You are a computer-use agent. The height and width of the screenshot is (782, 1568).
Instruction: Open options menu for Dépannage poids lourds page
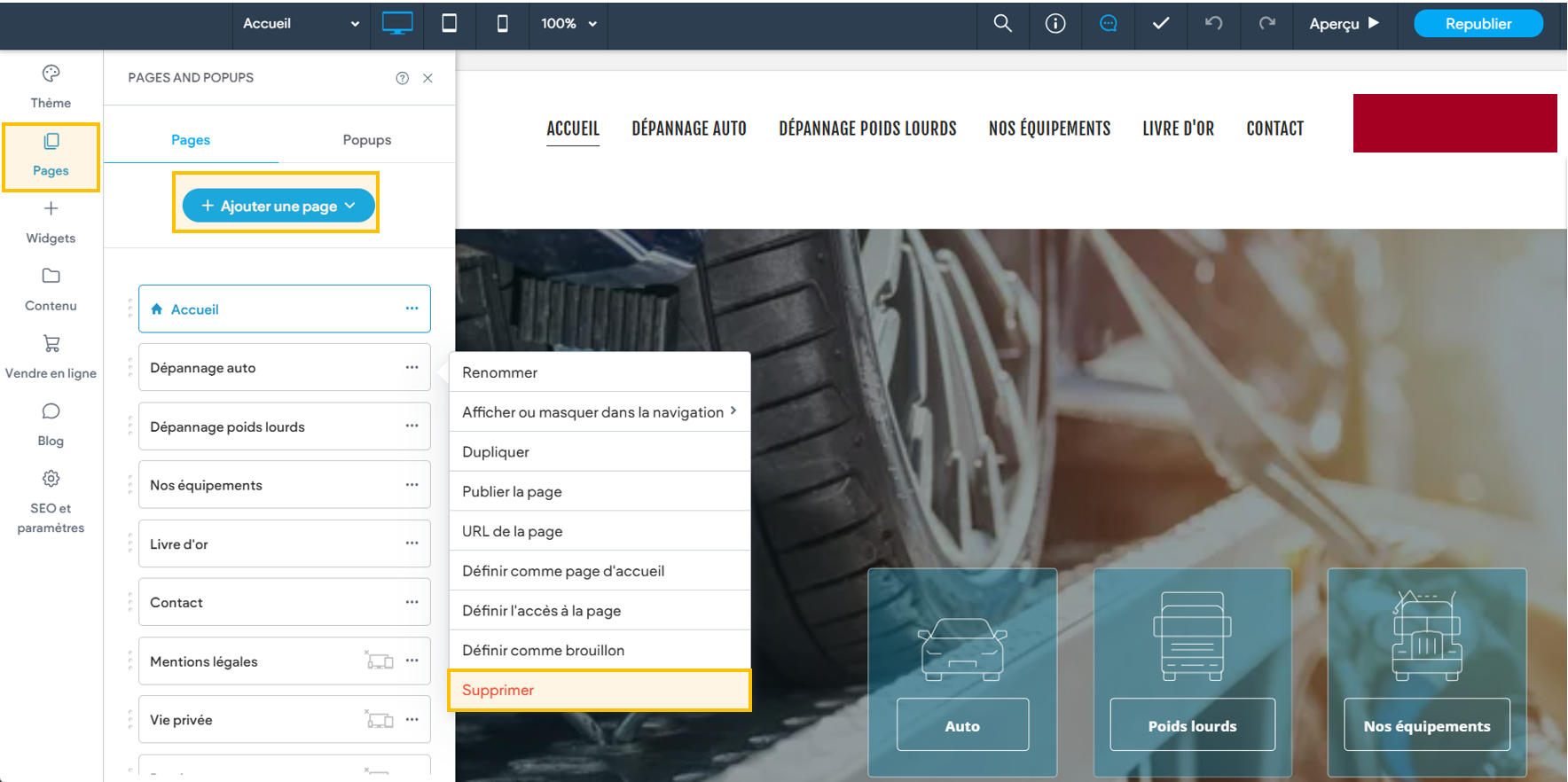[x=412, y=426]
